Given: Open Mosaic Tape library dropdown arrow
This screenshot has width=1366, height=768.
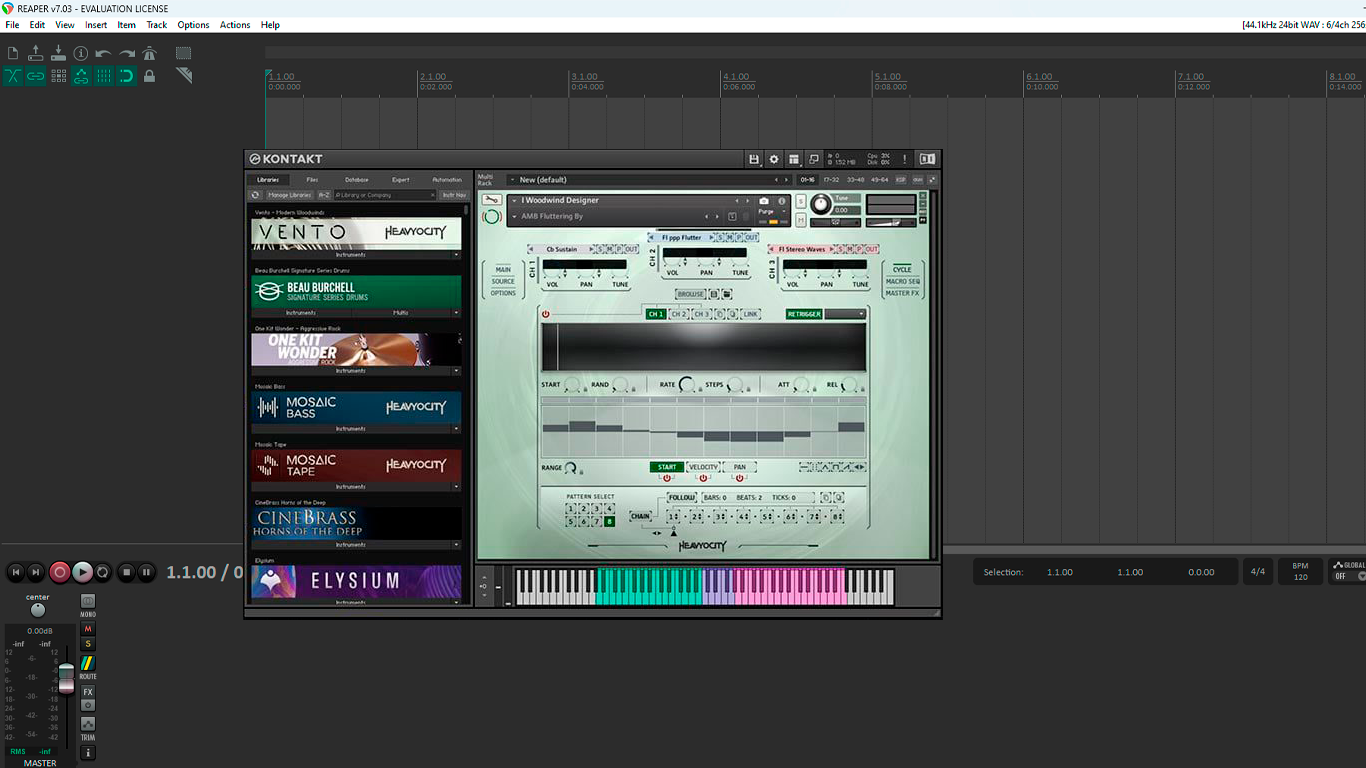Looking at the screenshot, I should click(456, 486).
